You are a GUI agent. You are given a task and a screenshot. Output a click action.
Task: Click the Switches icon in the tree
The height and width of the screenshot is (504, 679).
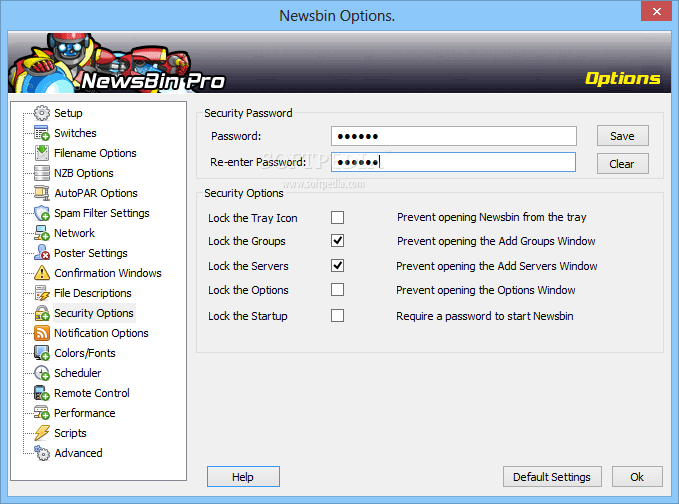[x=42, y=133]
